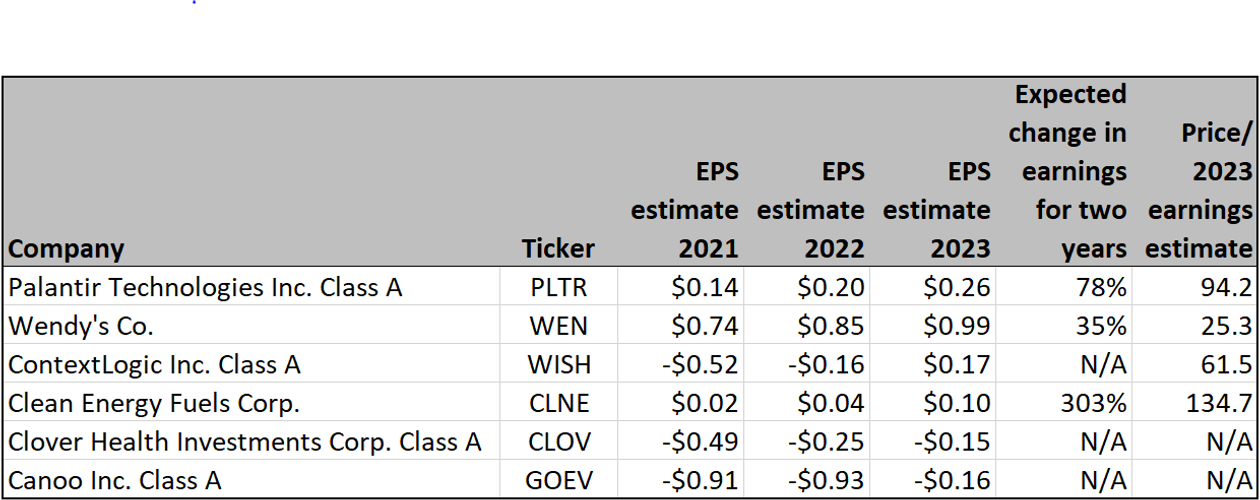This screenshot has height=500, width=1260.
Task: Select the ContextLogic Inc. Class A cell
Action: pyautogui.click(x=154, y=365)
